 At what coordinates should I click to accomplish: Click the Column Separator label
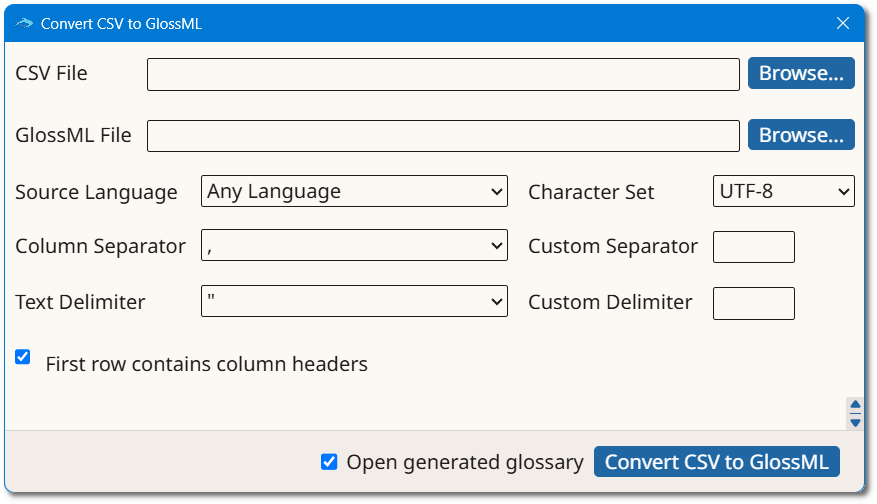pyautogui.click(x=100, y=247)
